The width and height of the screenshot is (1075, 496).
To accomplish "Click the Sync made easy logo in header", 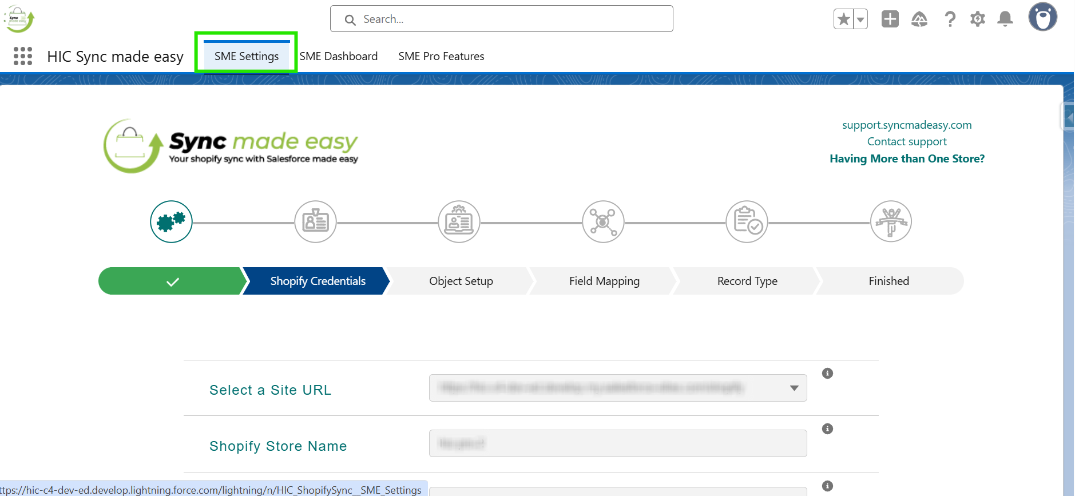I will click(19, 19).
